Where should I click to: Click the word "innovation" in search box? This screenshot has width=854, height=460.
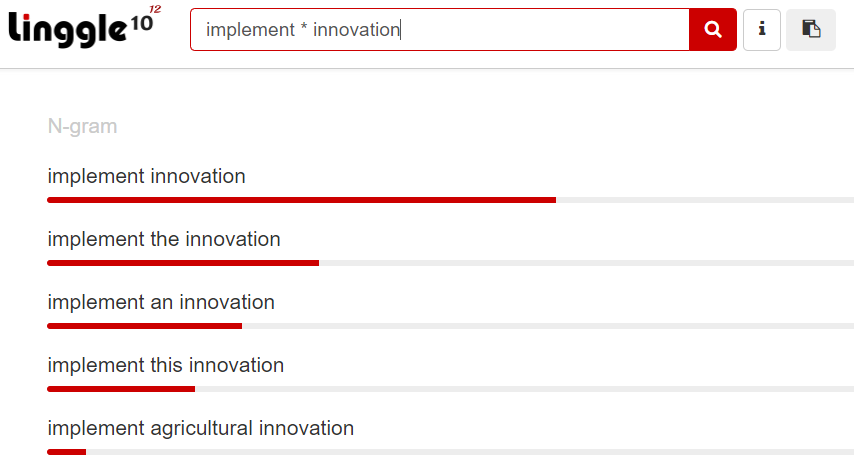click(x=356, y=30)
